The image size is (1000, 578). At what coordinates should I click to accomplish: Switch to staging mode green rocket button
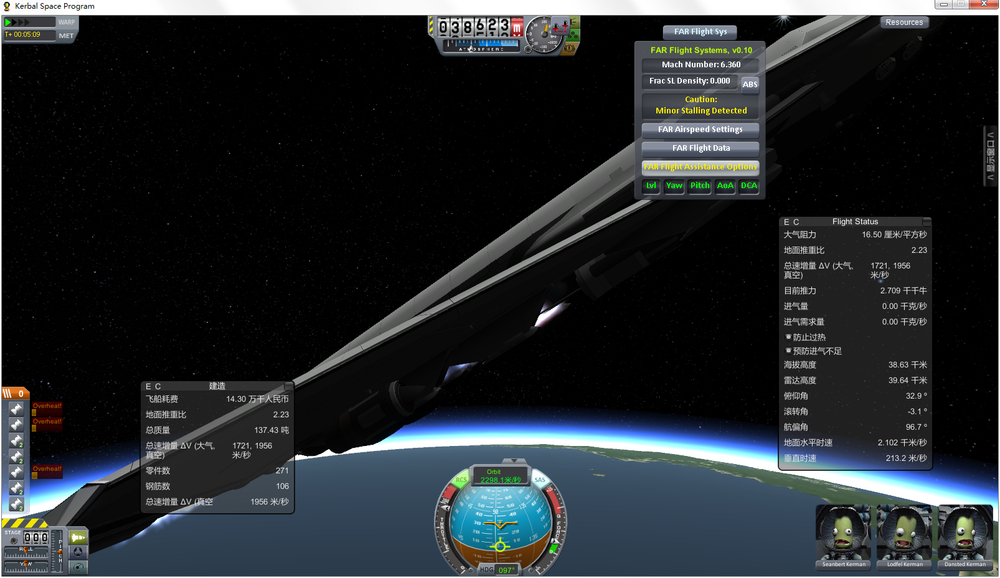pyautogui.click(x=78, y=537)
